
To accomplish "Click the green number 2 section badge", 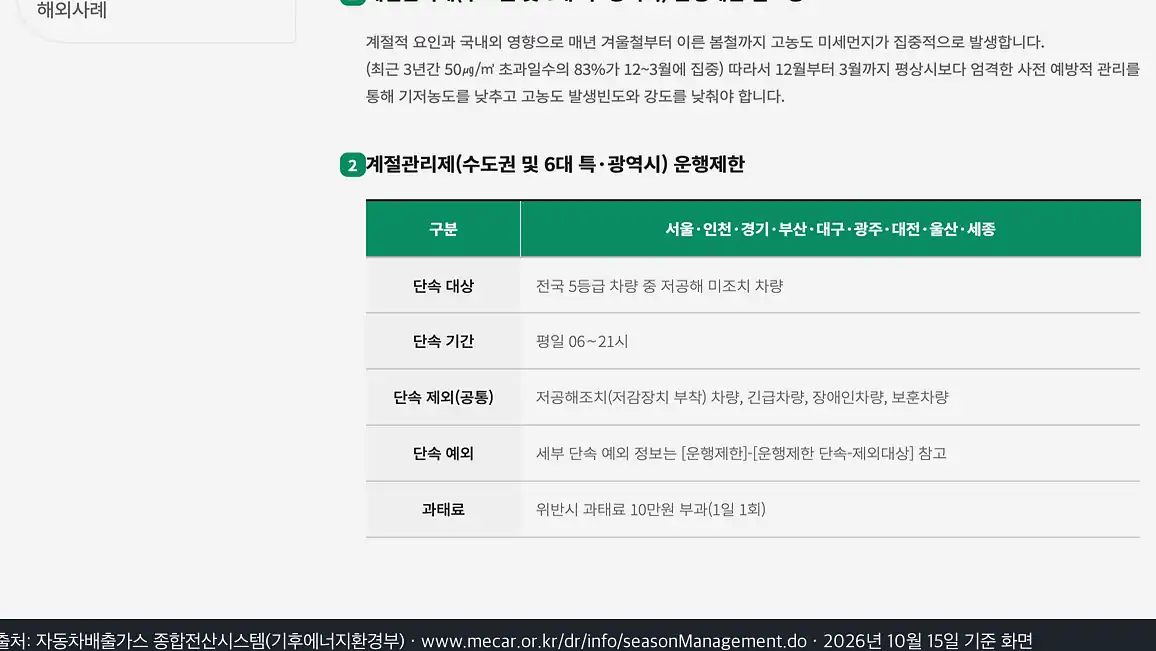I will coord(352,164).
